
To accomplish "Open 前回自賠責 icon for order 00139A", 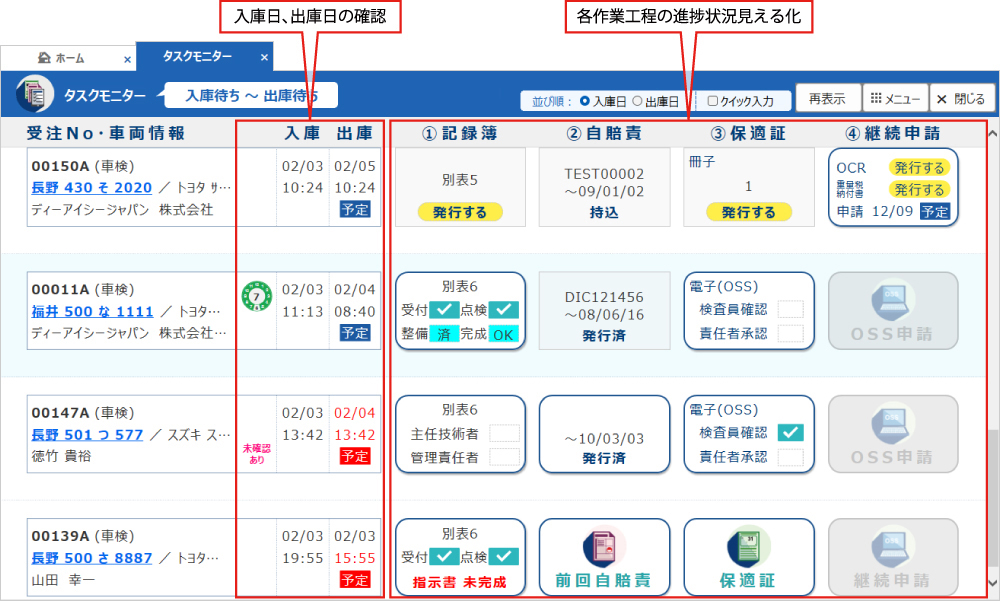I will 604,557.
